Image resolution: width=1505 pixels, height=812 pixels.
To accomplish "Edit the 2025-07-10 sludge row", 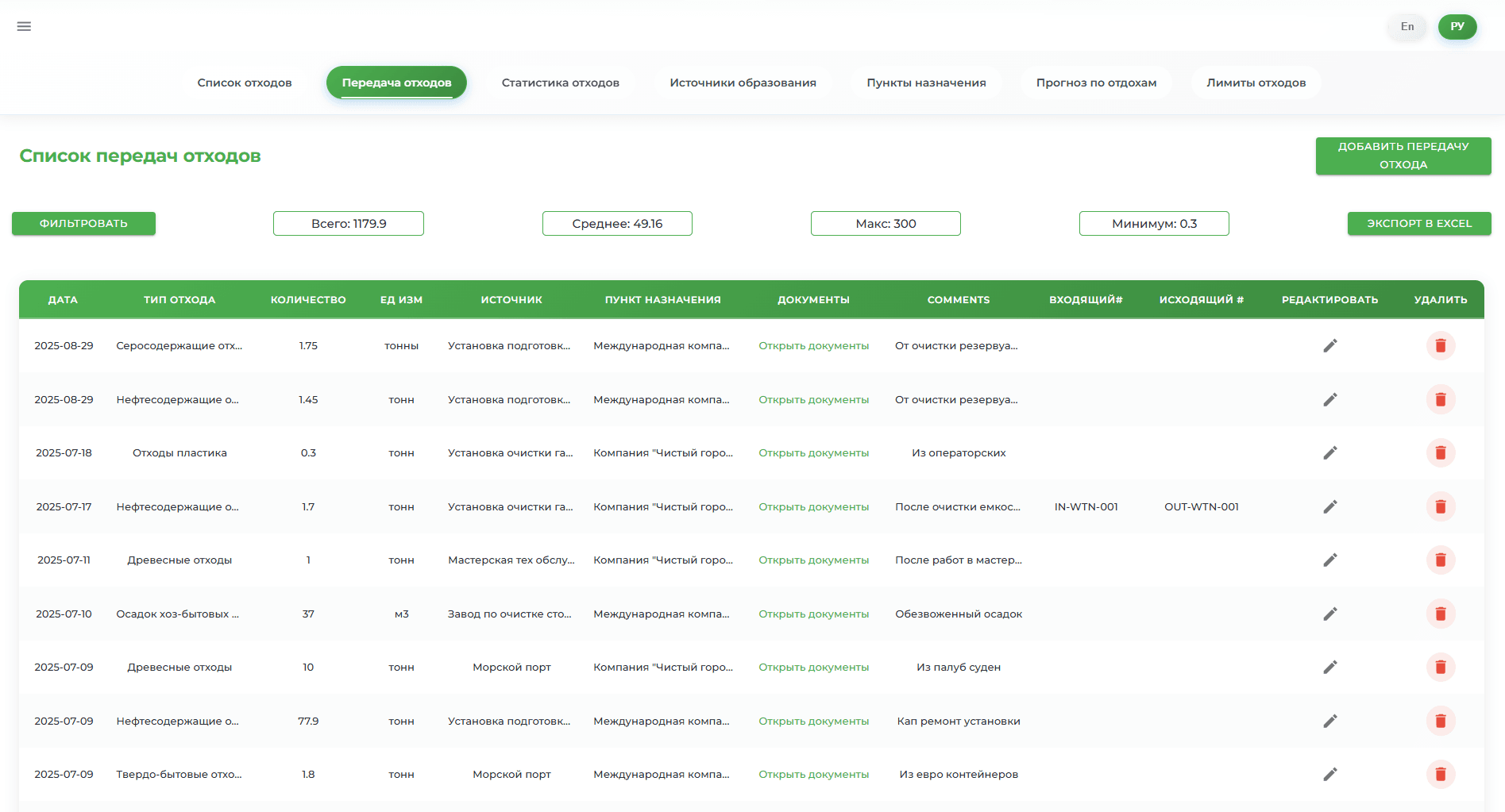I will coord(1329,614).
